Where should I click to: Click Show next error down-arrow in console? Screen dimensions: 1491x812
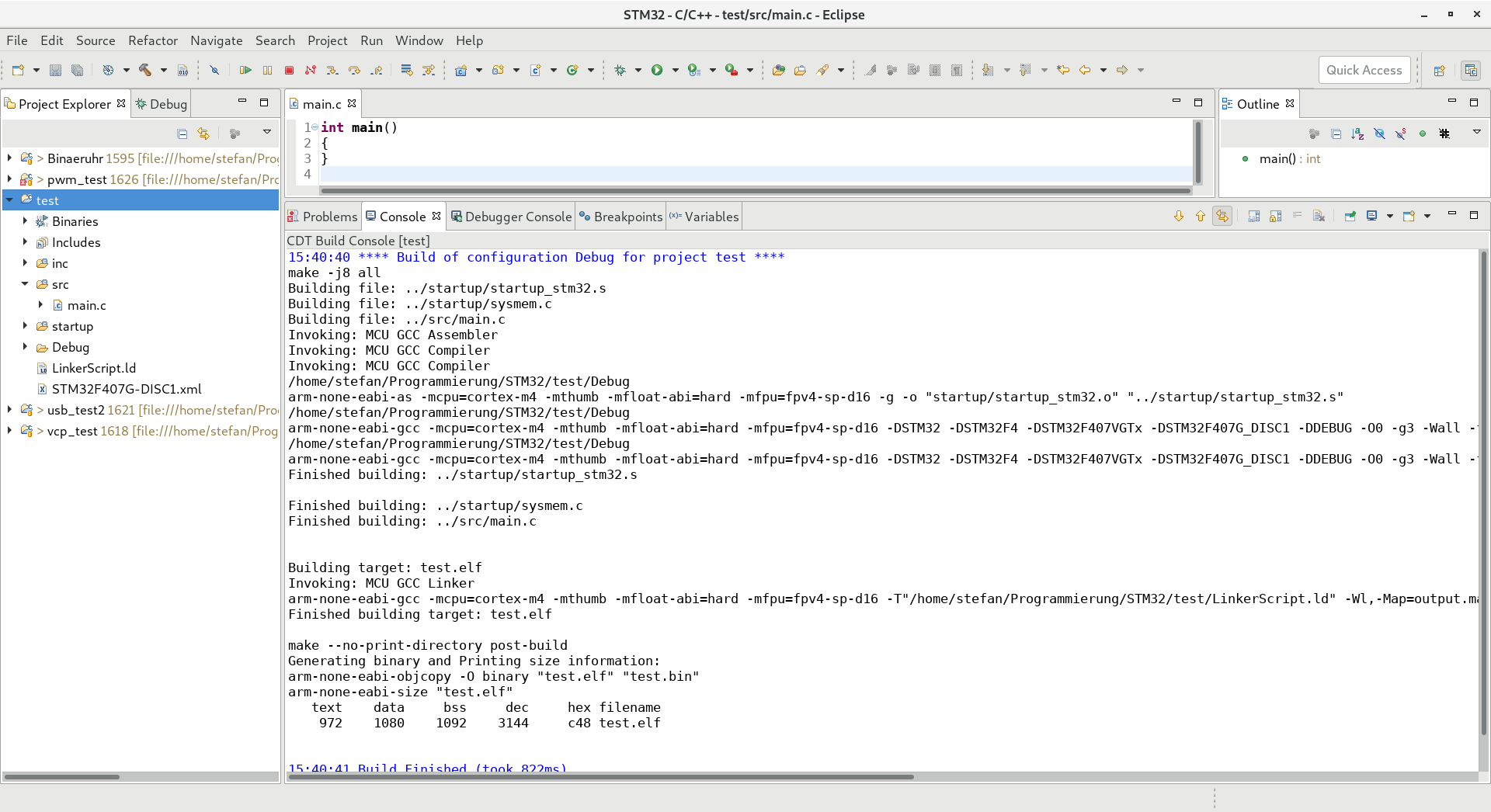[x=1179, y=216]
